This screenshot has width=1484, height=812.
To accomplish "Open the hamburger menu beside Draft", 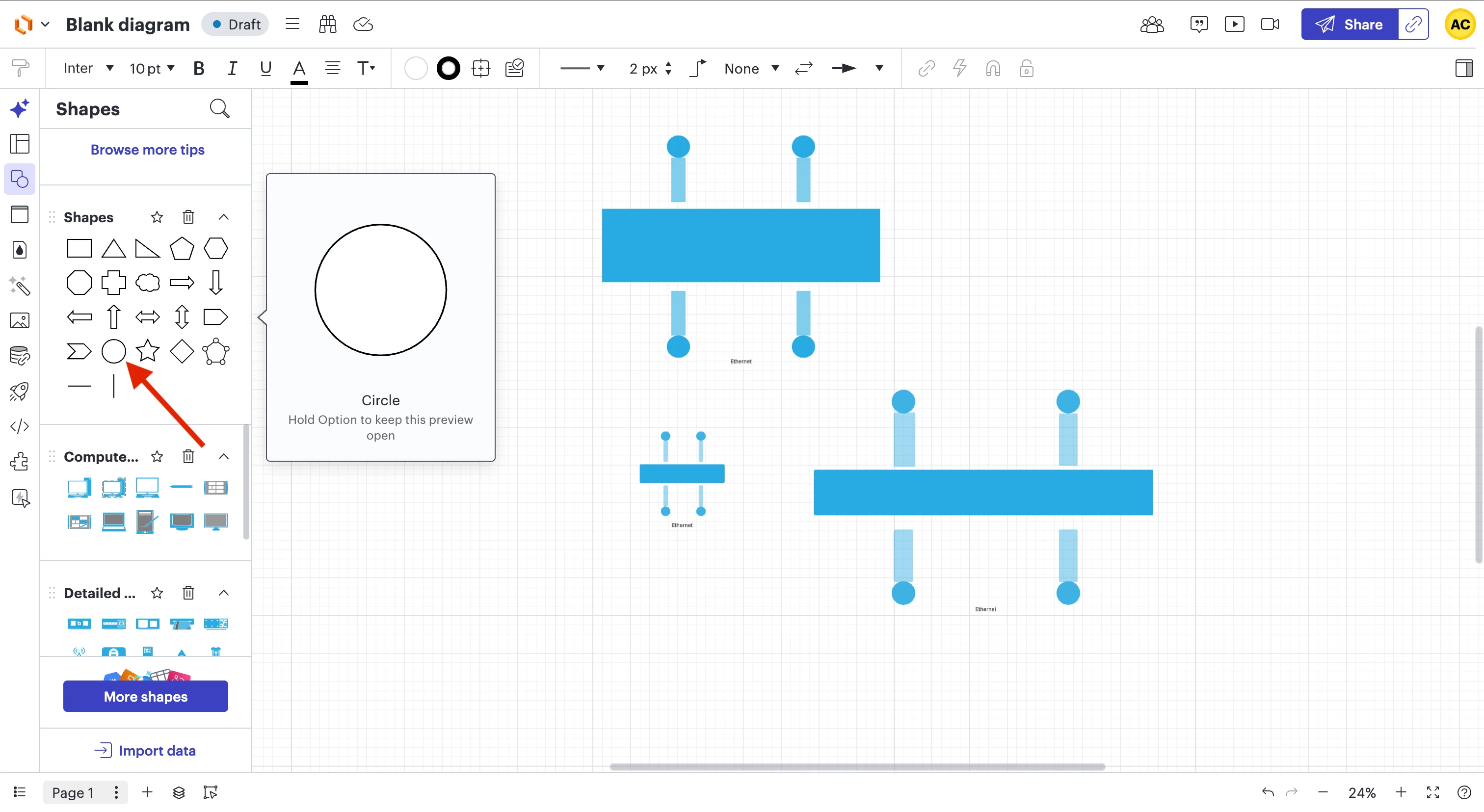I will 292,24.
